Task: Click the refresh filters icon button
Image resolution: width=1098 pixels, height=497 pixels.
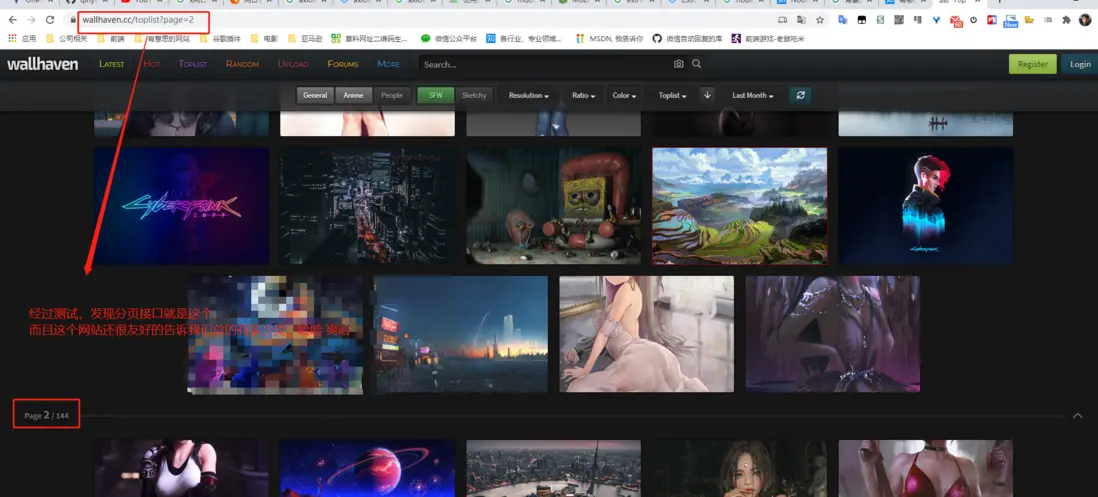Action: (799, 95)
